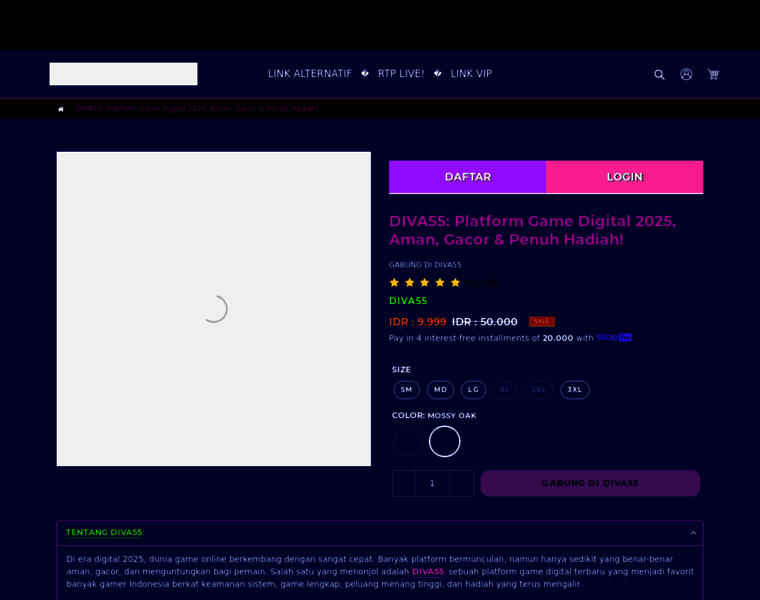Click the review count next to stars
The height and width of the screenshot is (600, 760).
point(482,283)
